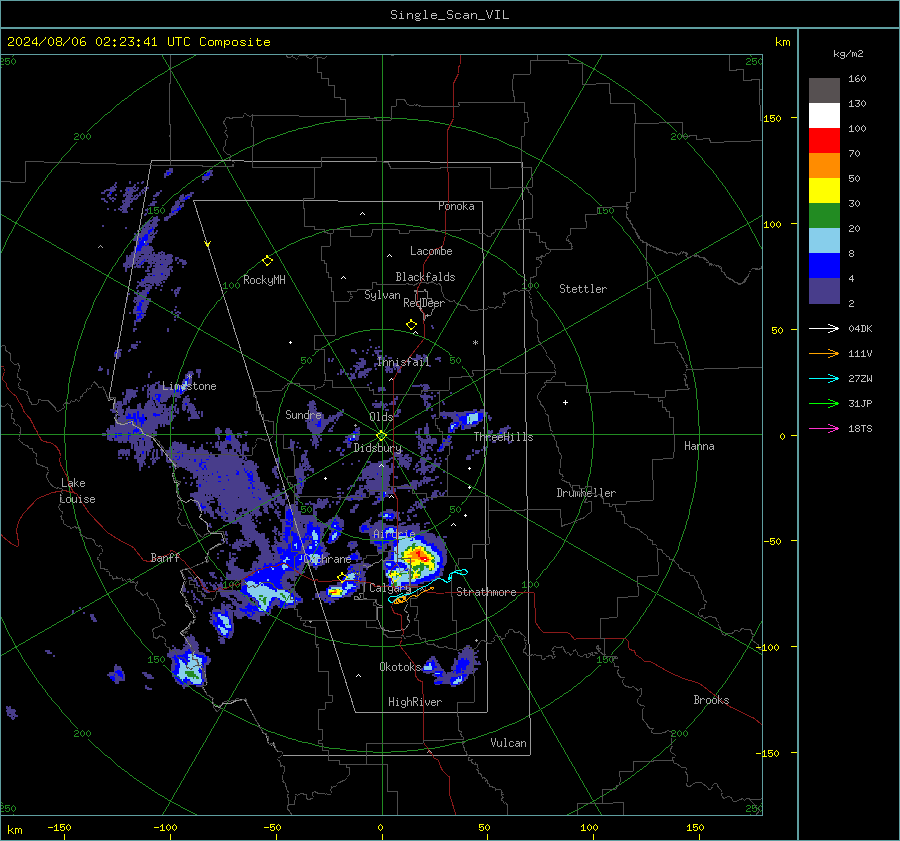Click the Banff town label
The width and height of the screenshot is (900, 841).
pos(165,557)
